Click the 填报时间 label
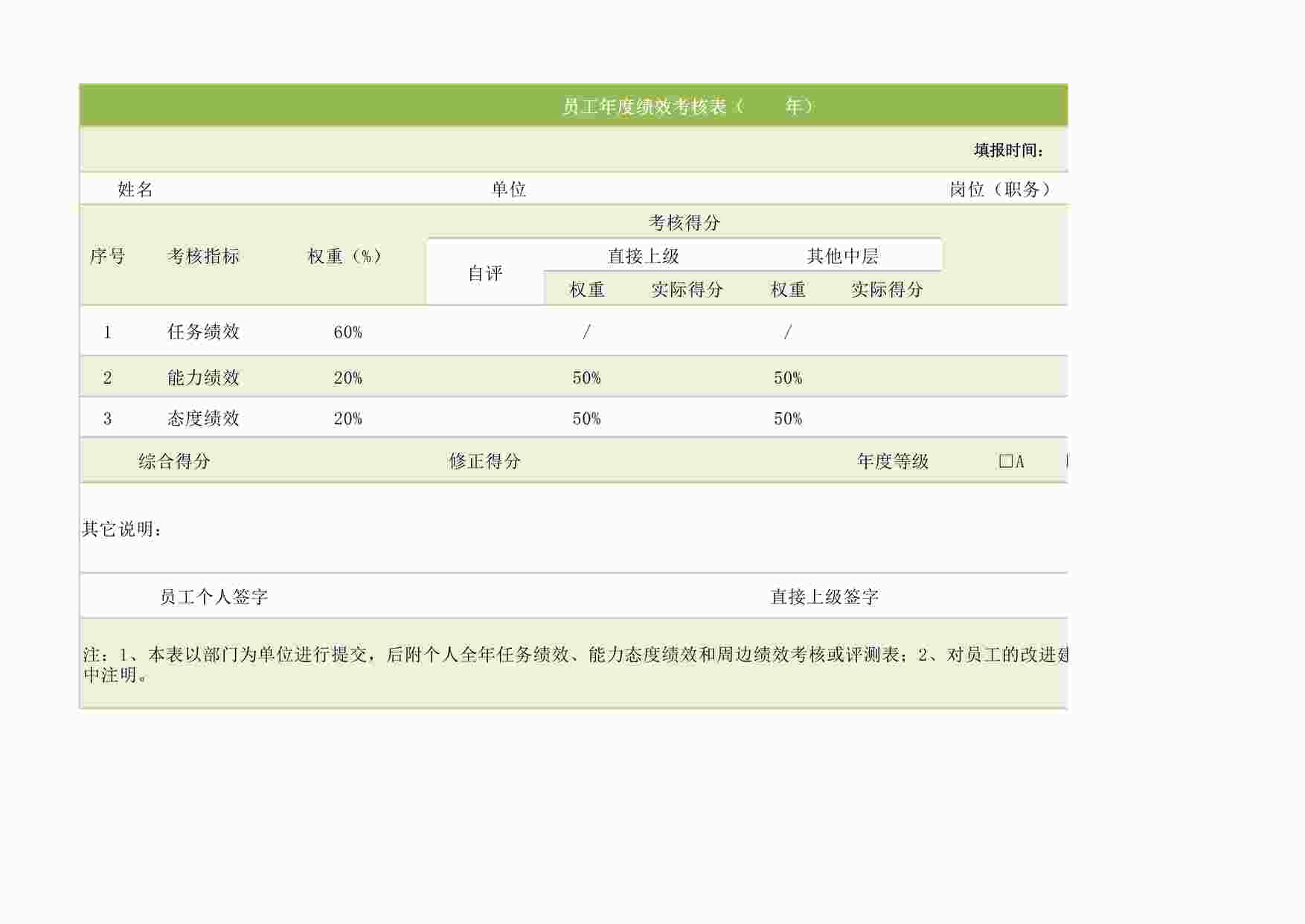This screenshot has width=1305, height=924. coord(1009,150)
